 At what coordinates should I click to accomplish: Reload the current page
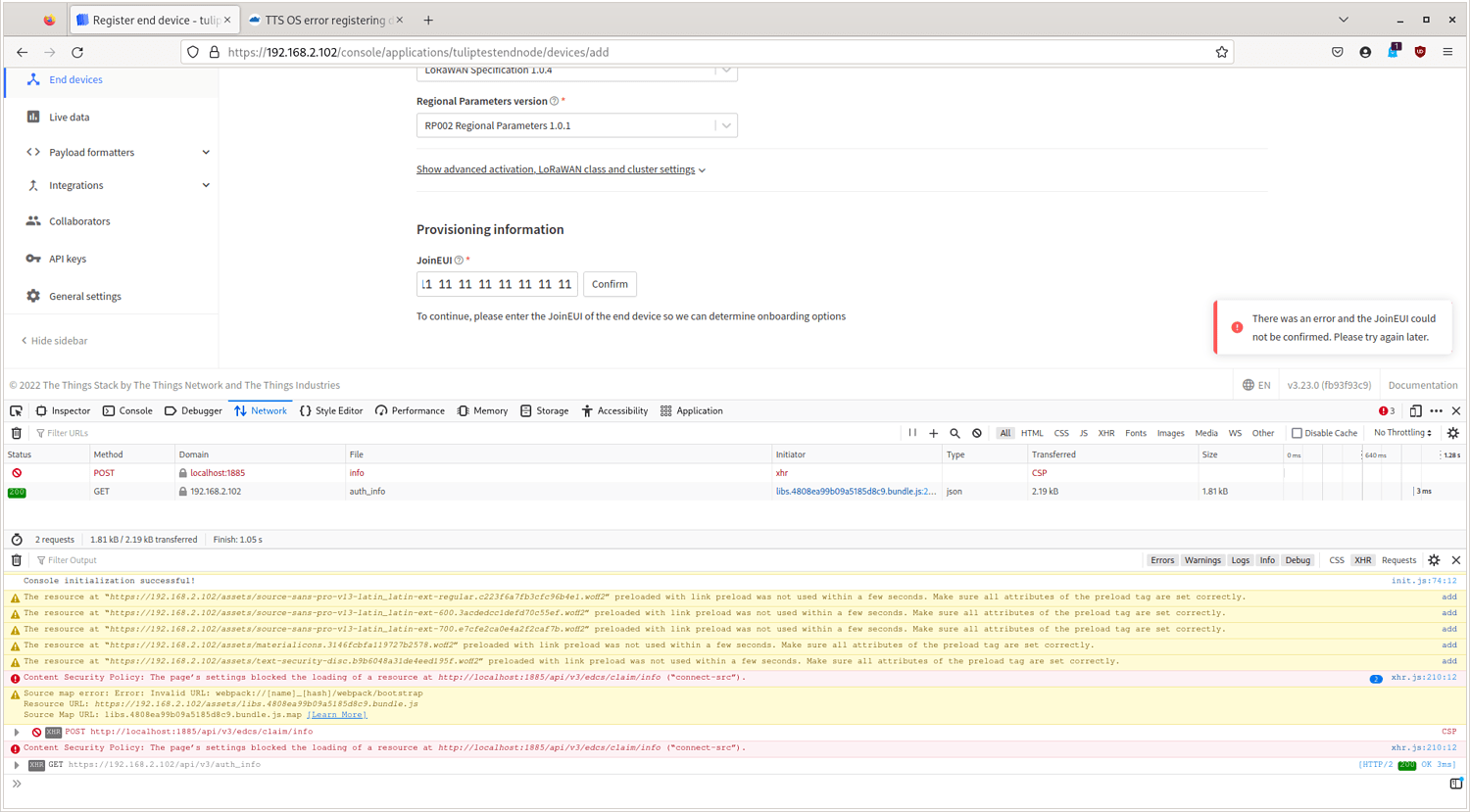click(77, 52)
